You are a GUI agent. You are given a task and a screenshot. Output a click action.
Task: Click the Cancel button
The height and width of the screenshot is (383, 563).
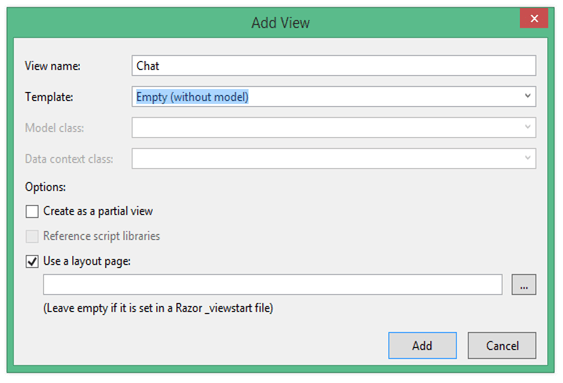click(x=502, y=345)
